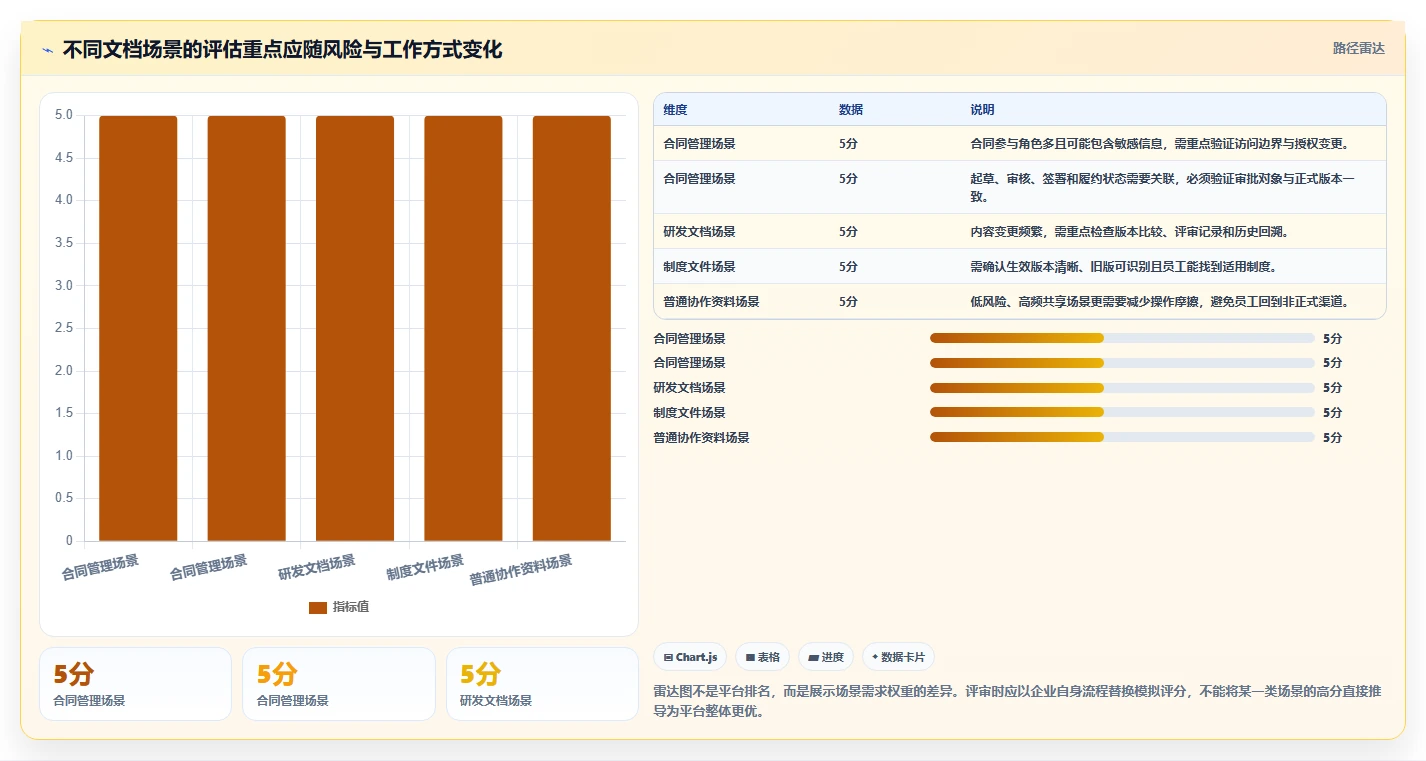Click the 制度文件场景 progress bar
Image resolution: width=1426 pixels, height=761 pixels.
(x=1122, y=412)
